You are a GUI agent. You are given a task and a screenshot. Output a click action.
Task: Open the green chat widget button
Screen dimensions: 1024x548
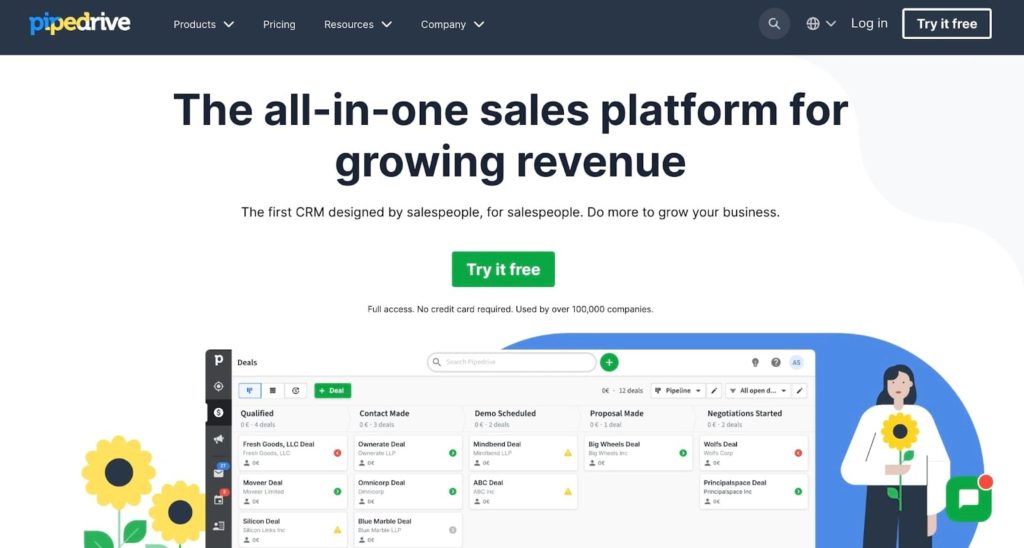pos(969,498)
